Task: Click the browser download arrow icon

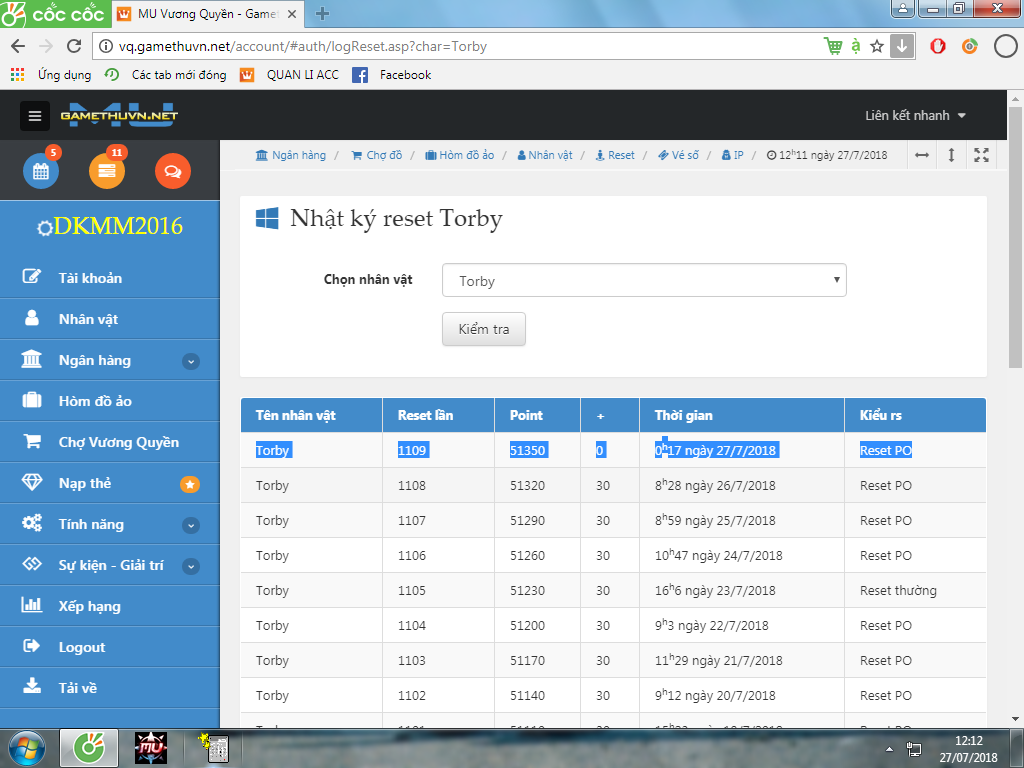Action: (902, 46)
